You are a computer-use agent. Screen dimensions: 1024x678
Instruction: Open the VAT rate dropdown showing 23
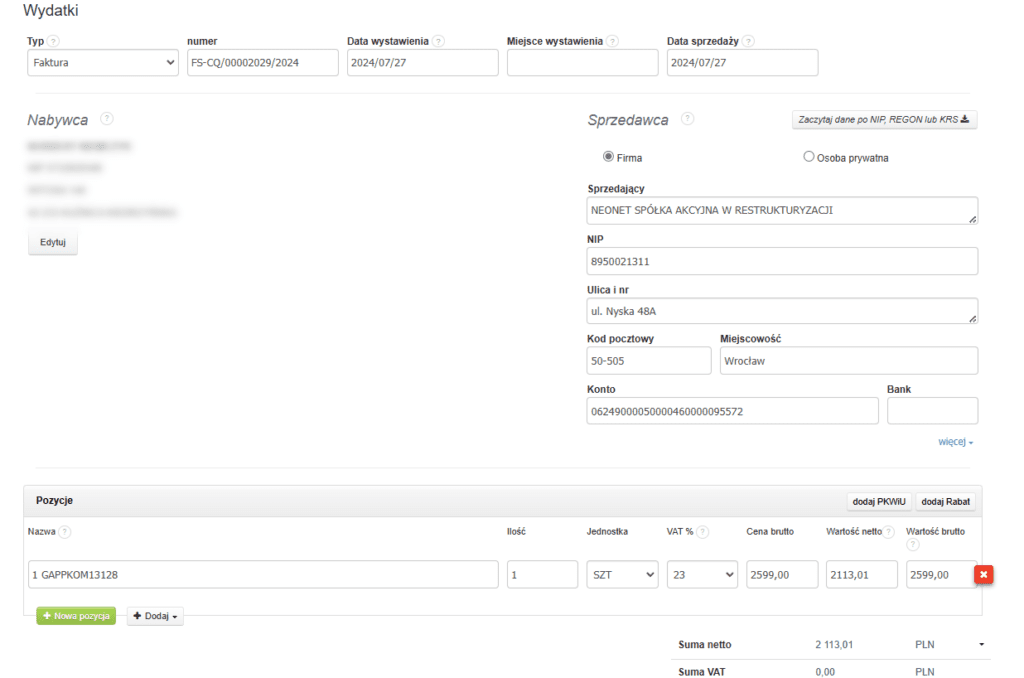702,574
